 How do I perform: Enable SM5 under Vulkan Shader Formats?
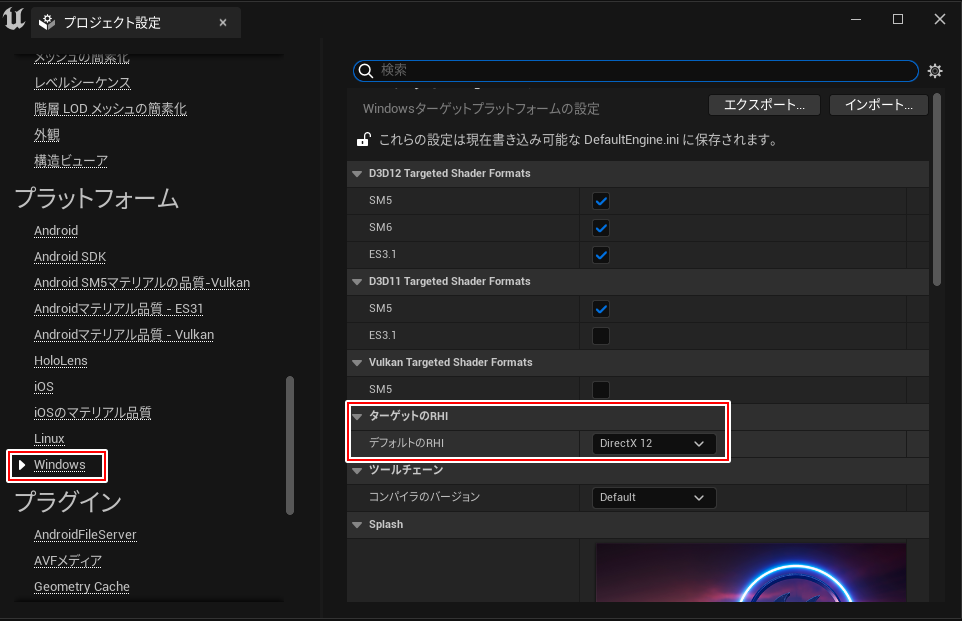[601, 389]
